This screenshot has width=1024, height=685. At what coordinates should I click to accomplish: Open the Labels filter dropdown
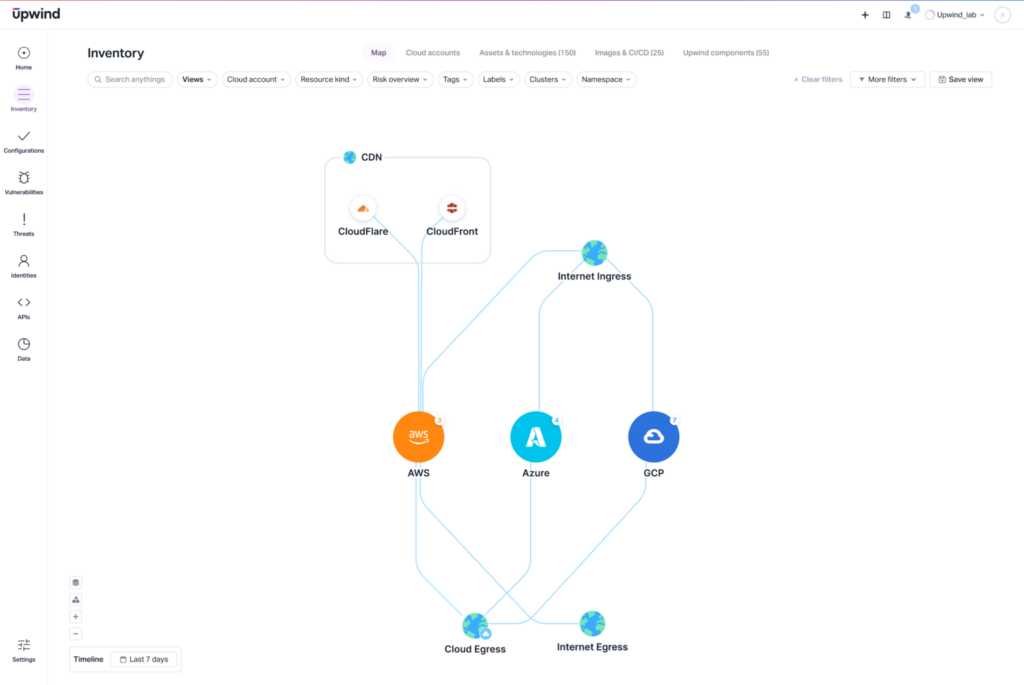[x=498, y=80]
